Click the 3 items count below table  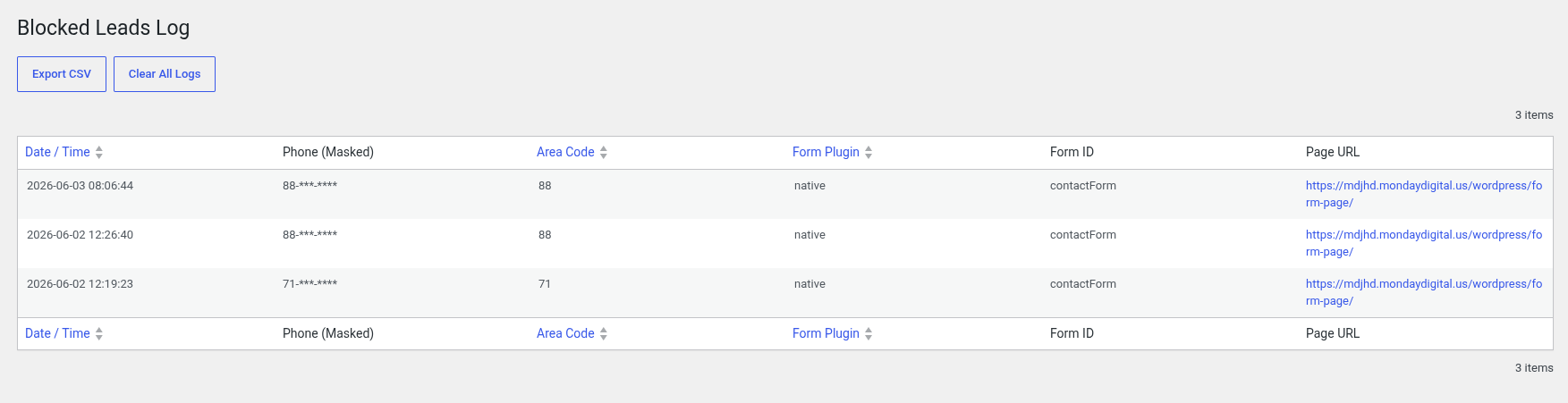click(1534, 368)
